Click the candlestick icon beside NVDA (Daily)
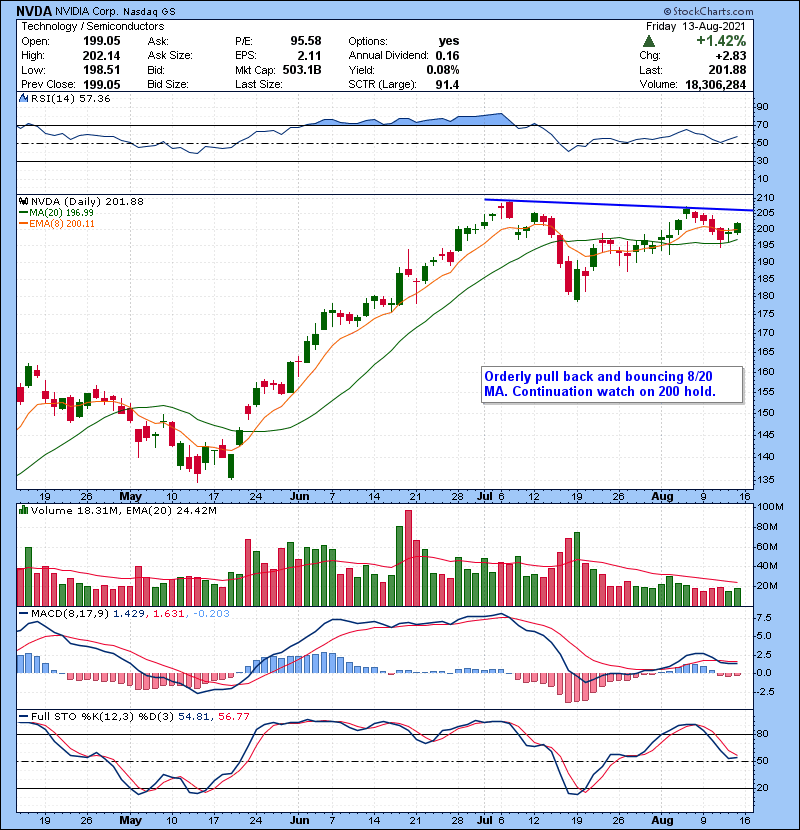This screenshot has height=830, width=800. click(24, 201)
